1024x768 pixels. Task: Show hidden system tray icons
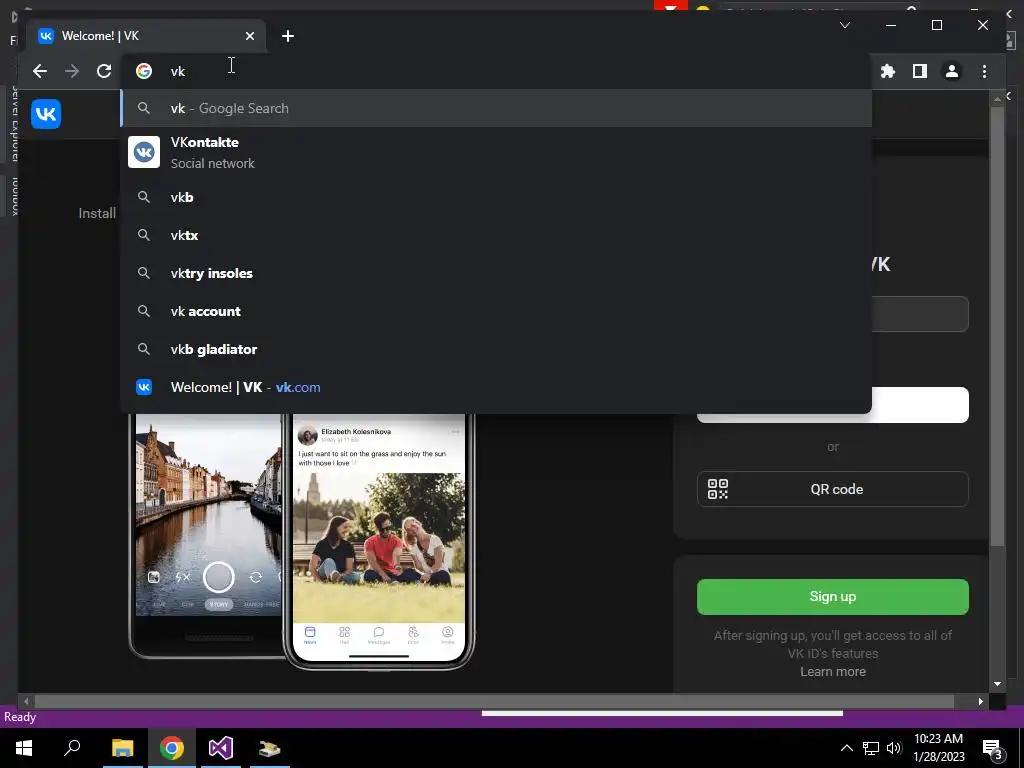point(846,748)
